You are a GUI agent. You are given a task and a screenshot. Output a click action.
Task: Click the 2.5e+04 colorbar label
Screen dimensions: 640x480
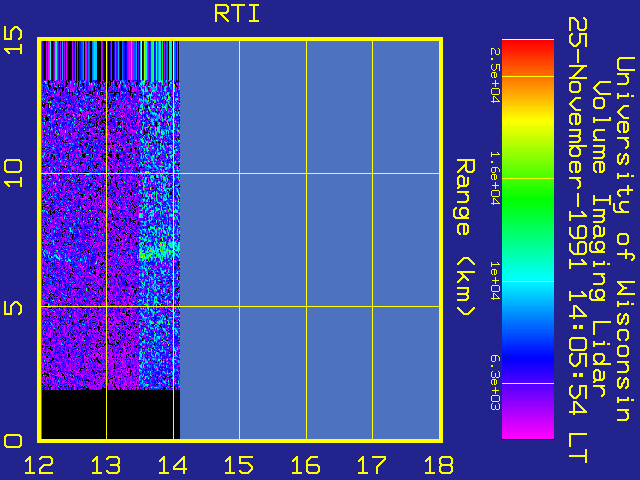(495, 76)
